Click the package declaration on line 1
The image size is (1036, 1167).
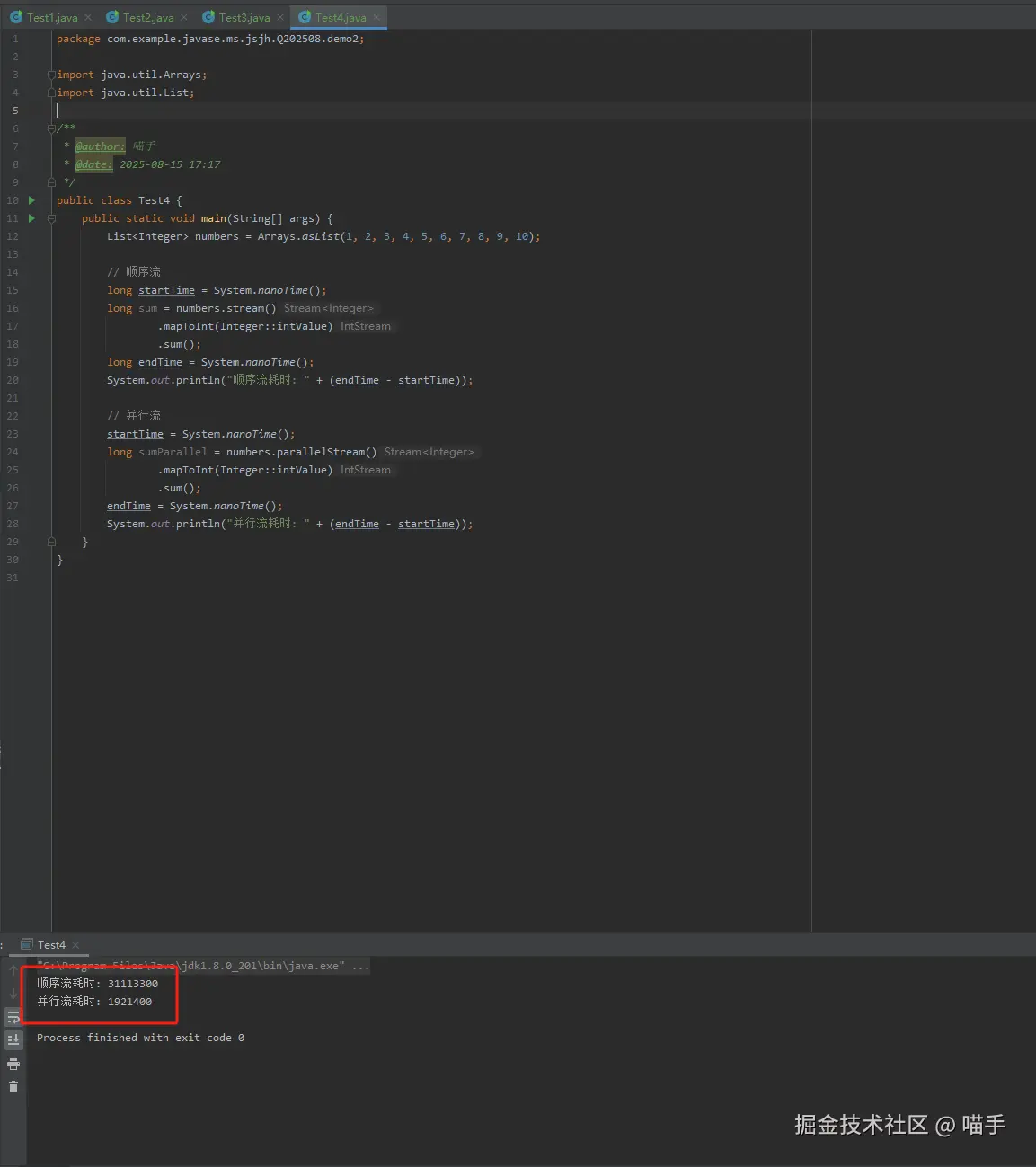[210, 39]
